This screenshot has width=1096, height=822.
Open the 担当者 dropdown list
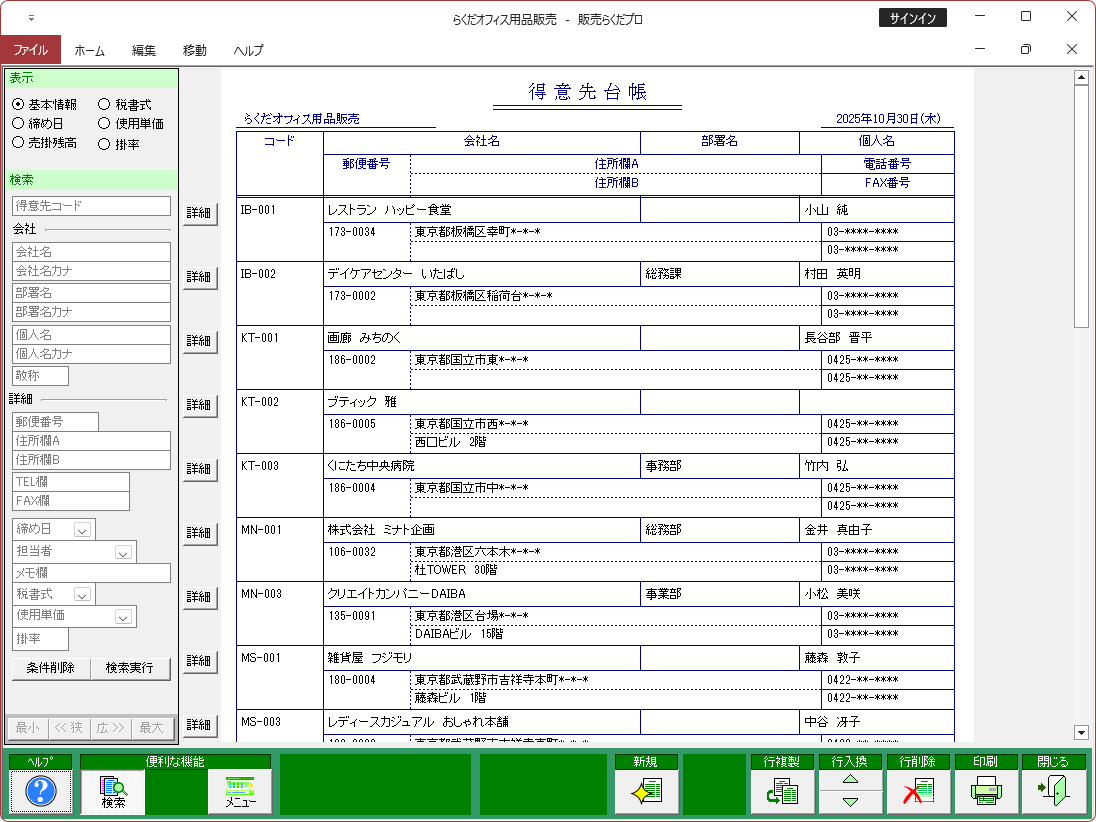[x=123, y=552]
